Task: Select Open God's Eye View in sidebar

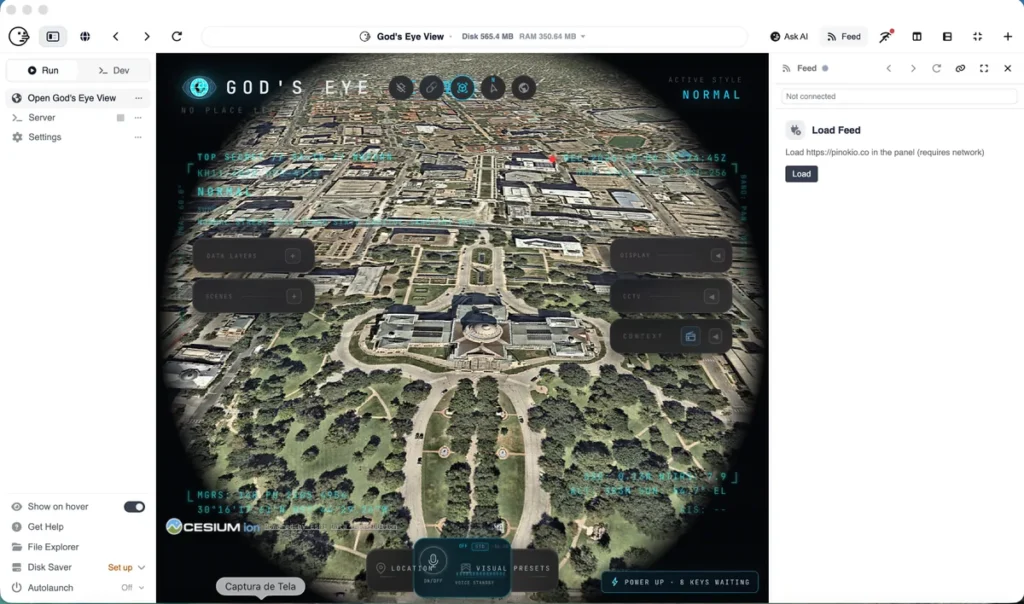Action: tap(72, 98)
